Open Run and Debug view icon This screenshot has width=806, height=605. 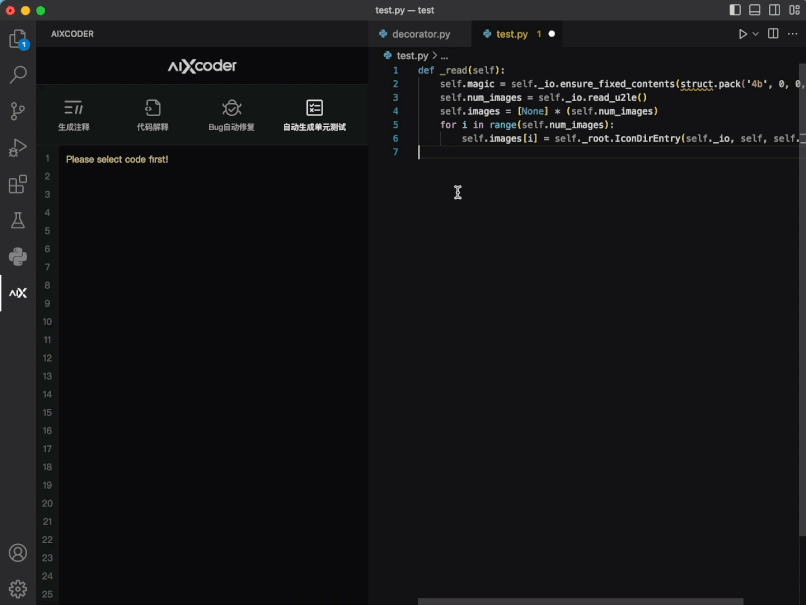coord(18,148)
